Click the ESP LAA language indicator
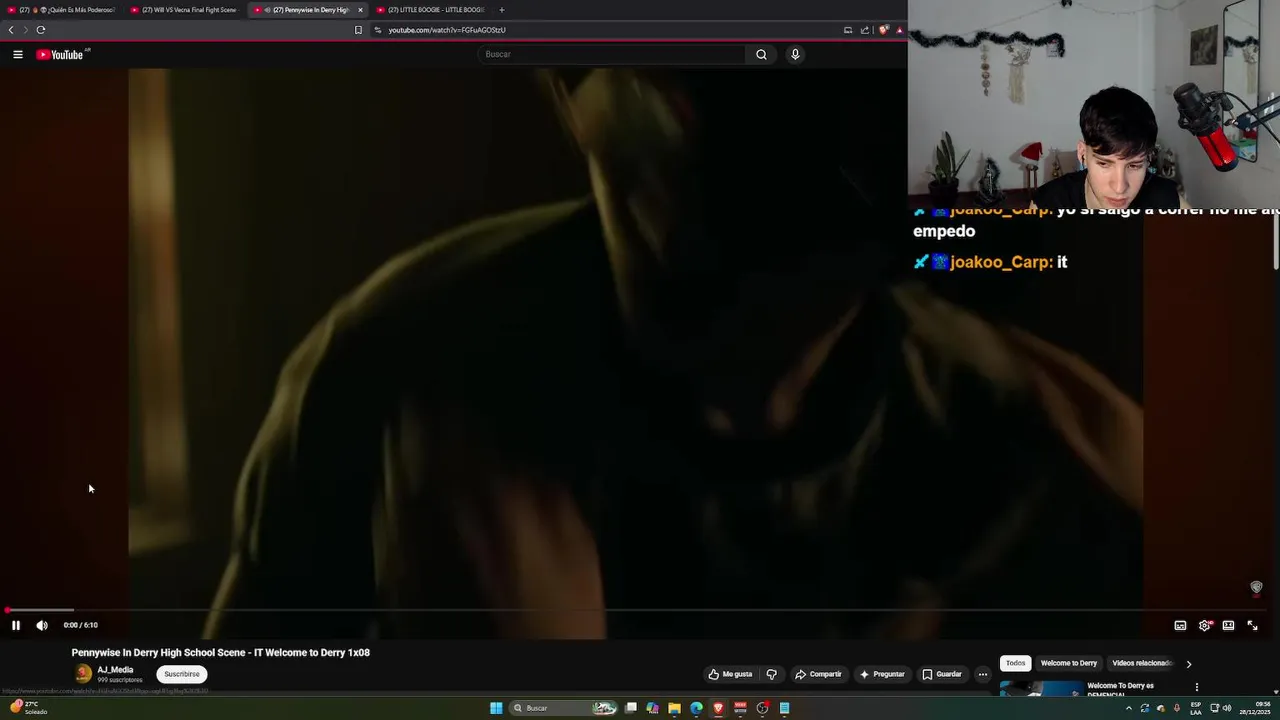 [1196, 708]
